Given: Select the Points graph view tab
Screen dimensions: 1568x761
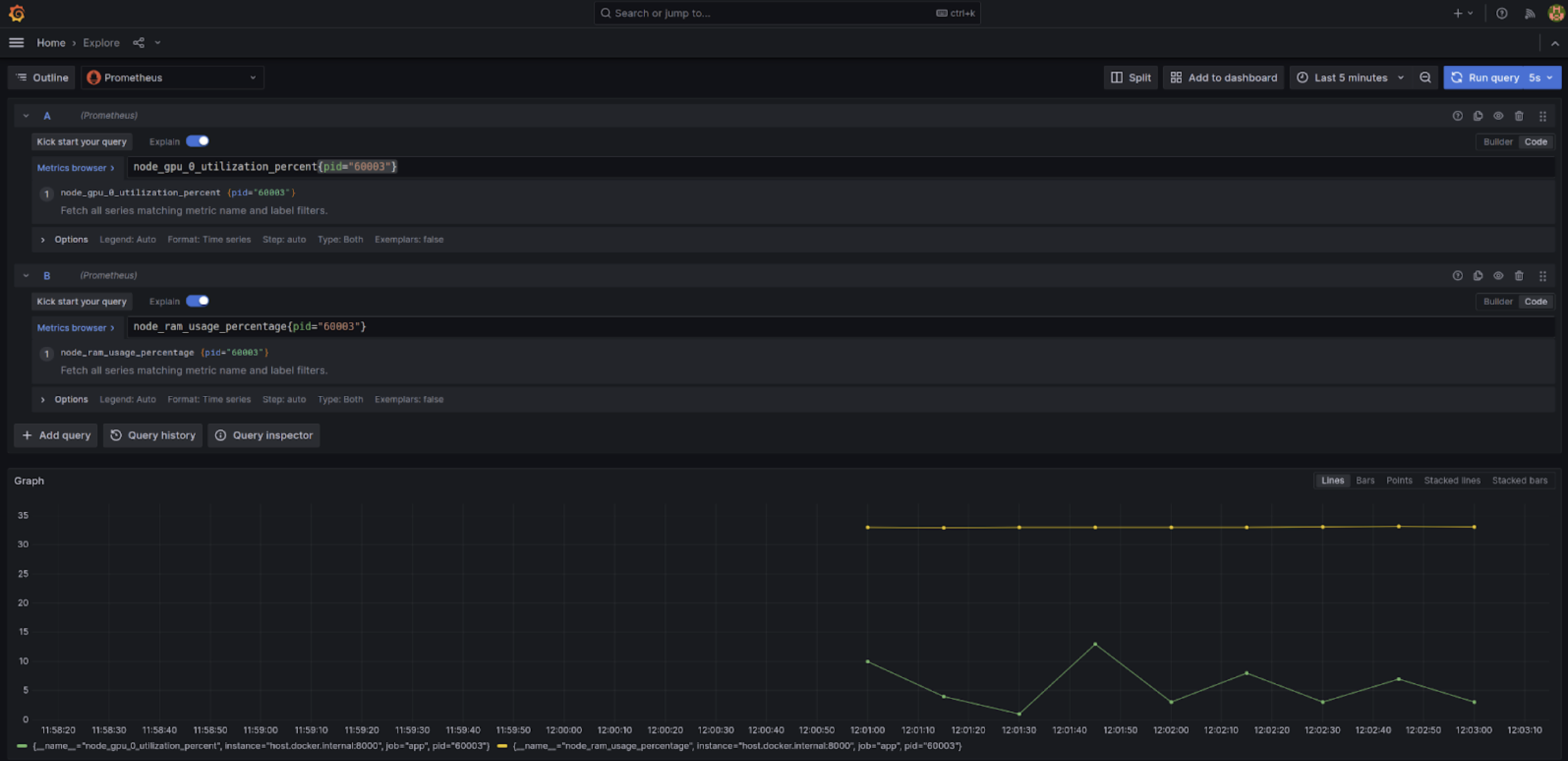Looking at the screenshot, I should coord(1398,481).
